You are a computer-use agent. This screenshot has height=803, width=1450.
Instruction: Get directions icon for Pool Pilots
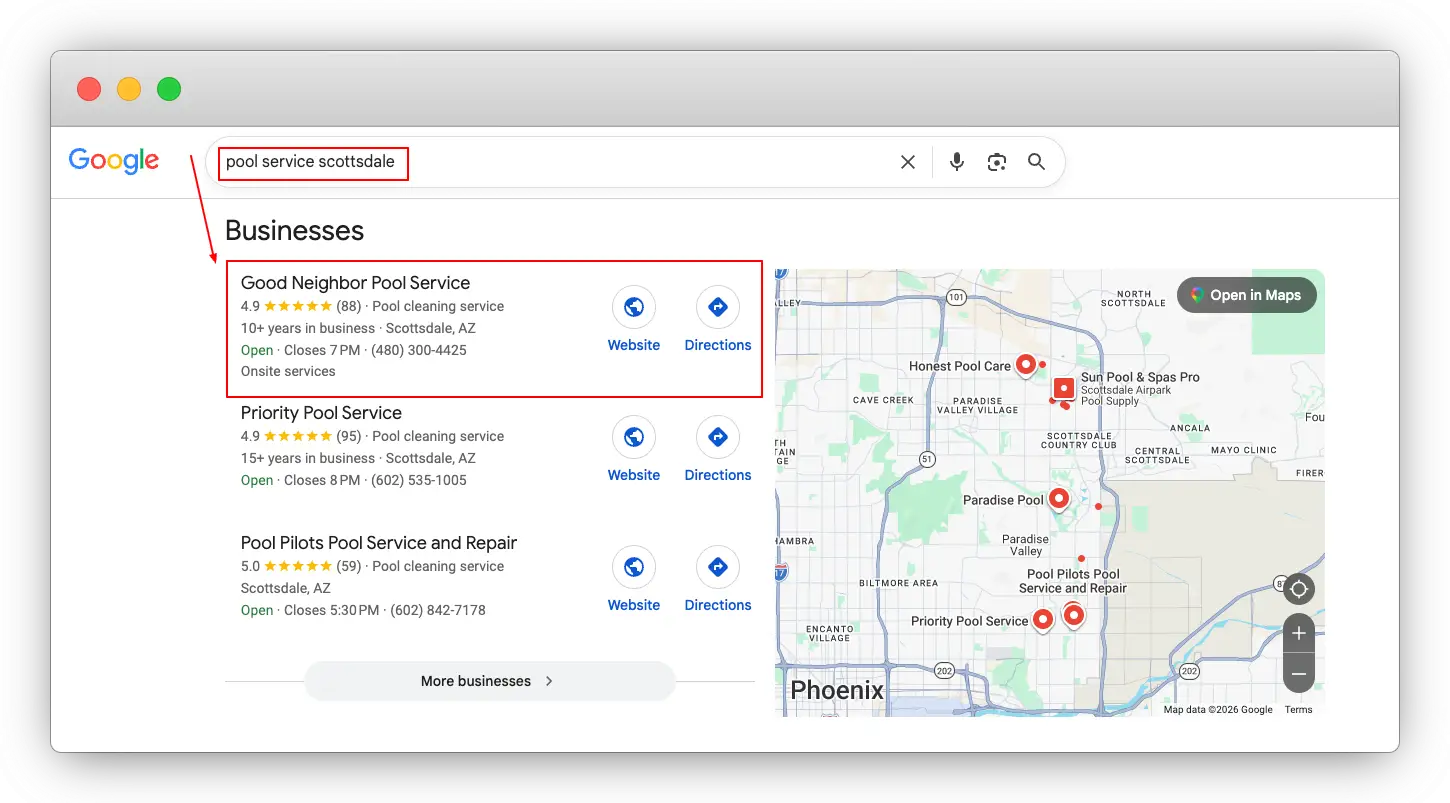718,567
